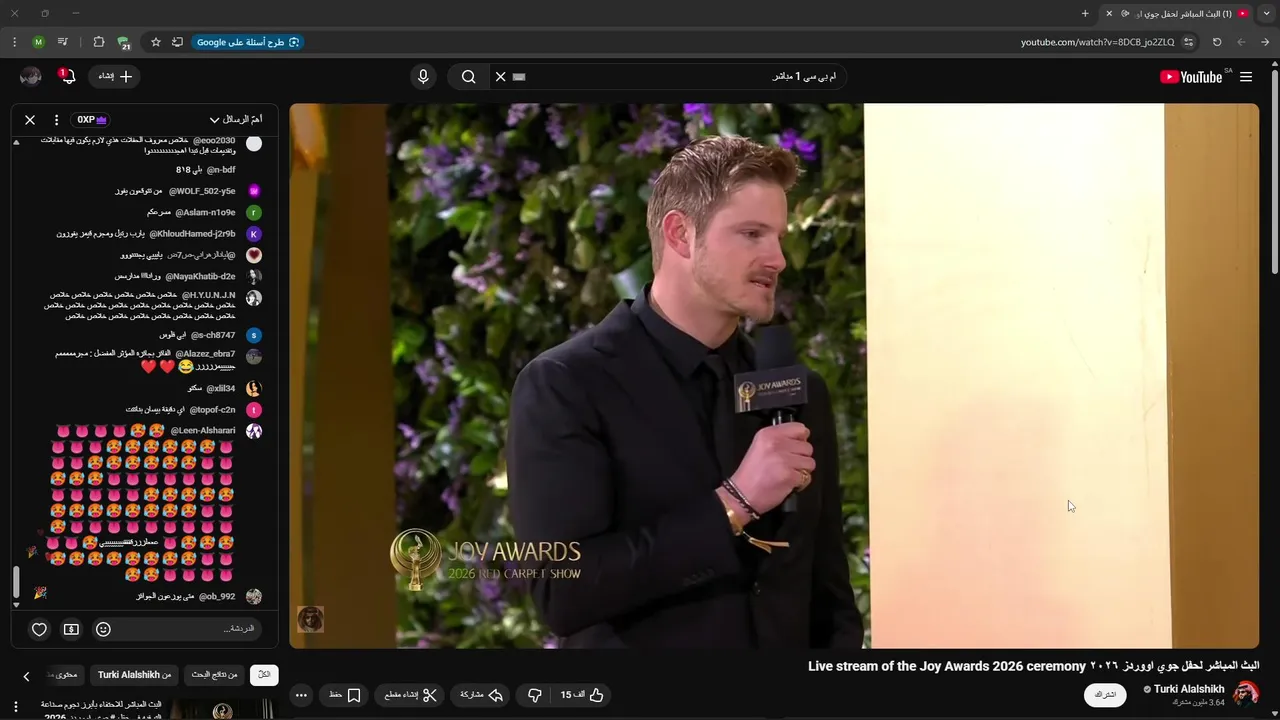1280x720 pixels.
Task: Close the live chat panel
Action: (x=30, y=120)
